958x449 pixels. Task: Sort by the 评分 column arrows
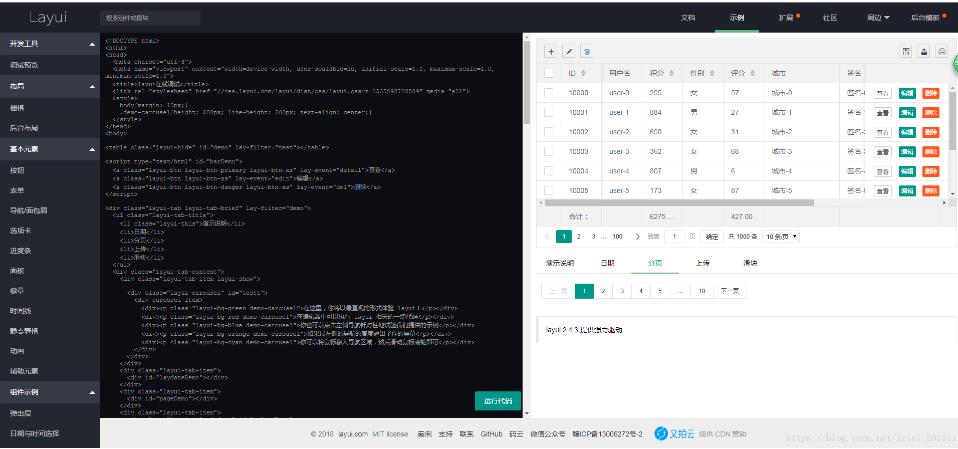(752, 73)
